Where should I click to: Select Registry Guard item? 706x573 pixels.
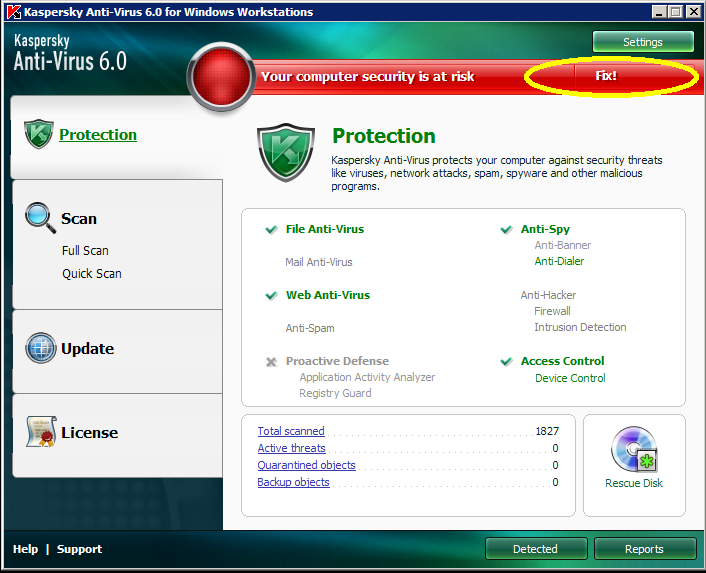pos(335,393)
